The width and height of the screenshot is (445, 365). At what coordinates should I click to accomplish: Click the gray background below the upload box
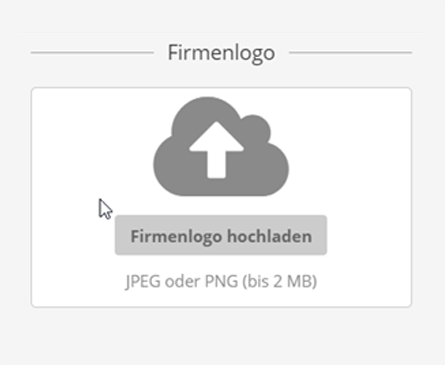[222, 337]
